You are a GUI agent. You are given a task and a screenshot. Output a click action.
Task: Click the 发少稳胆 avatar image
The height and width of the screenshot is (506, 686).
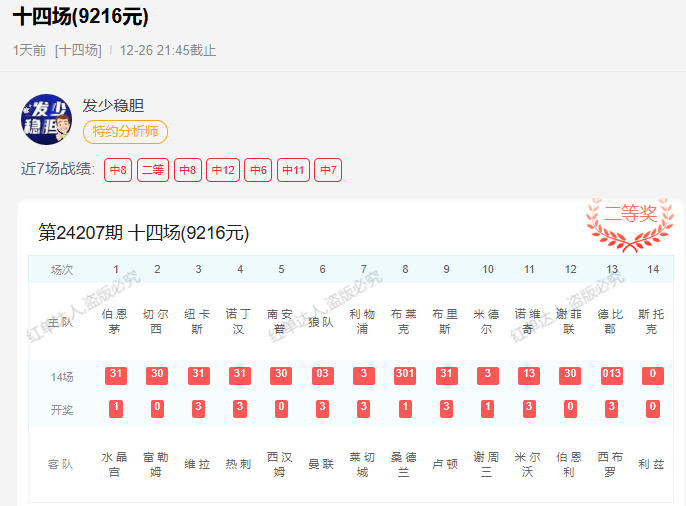pyautogui.click(x=46, y=120)
